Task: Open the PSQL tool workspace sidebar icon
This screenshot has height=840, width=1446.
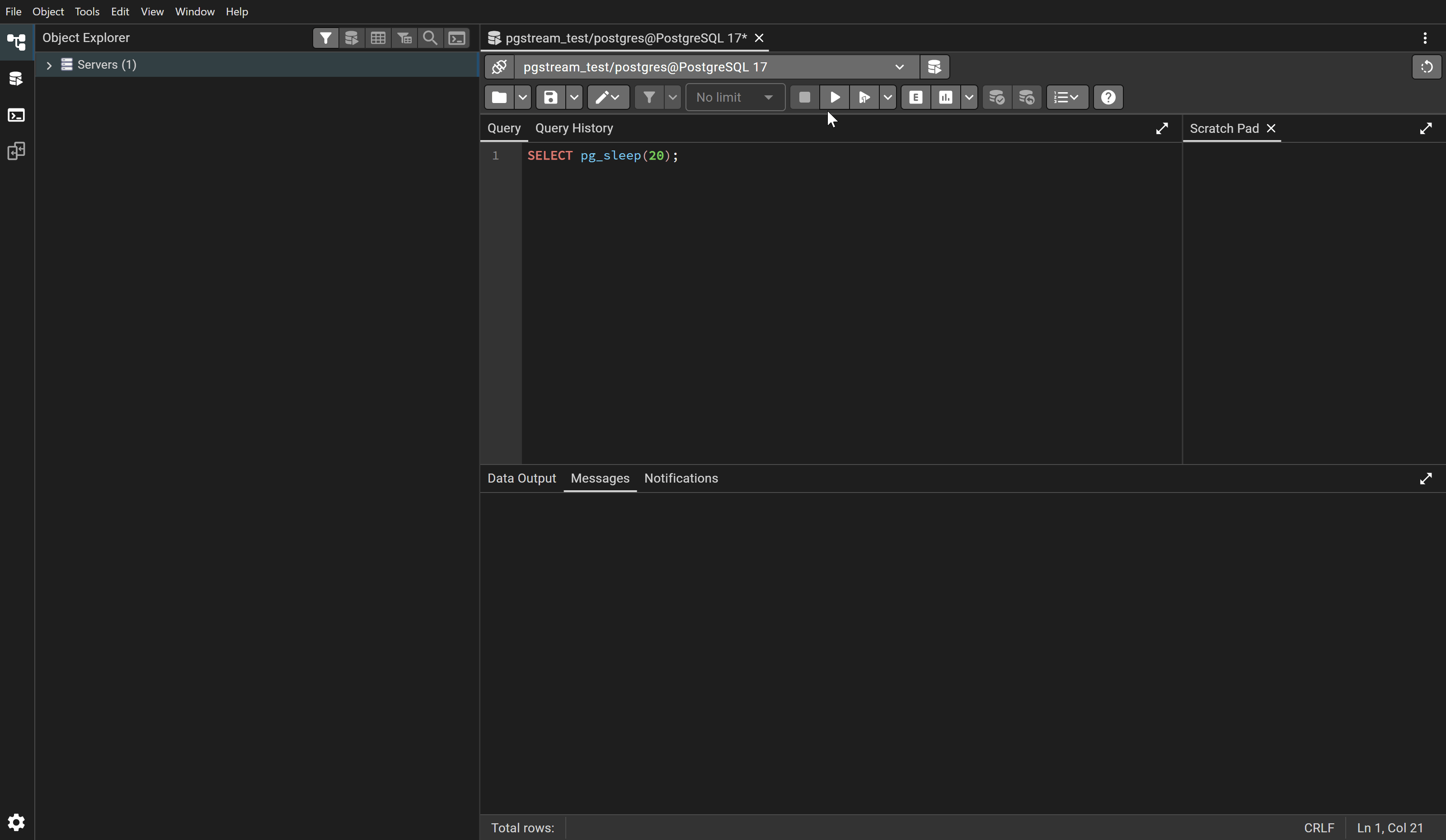Action: 16,115
